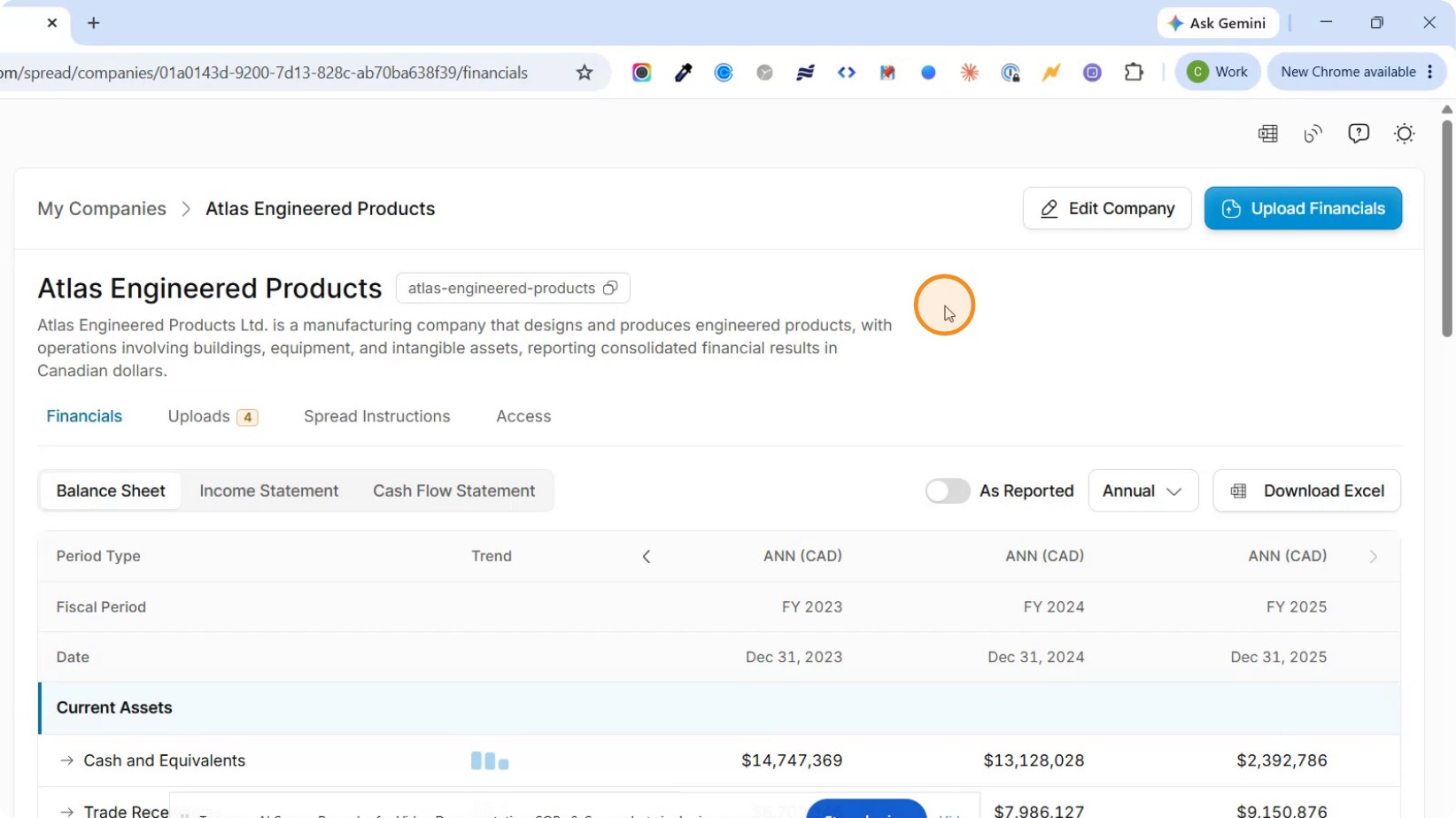The image size is (1456, 818).
Task: Click the Dec 31, 2023 date cell
Action: 794,657
